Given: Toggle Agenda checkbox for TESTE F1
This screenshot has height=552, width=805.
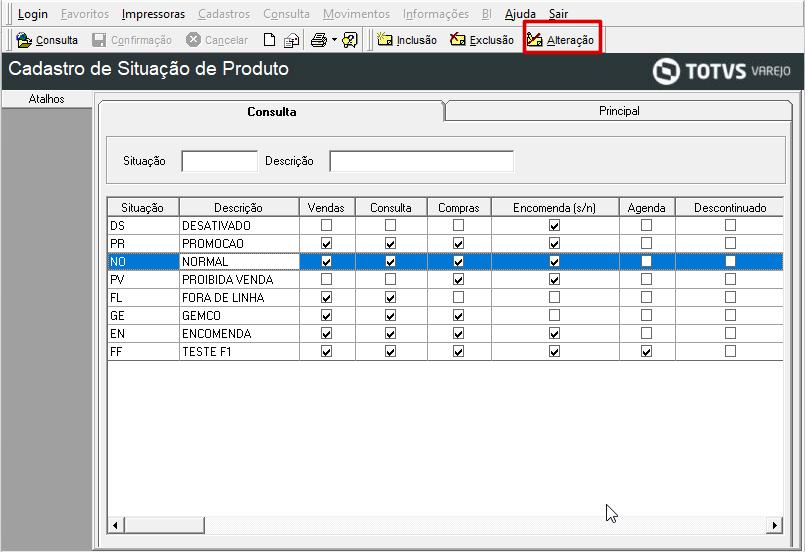Looking at the screenshot, I should [x=646, y=351].
